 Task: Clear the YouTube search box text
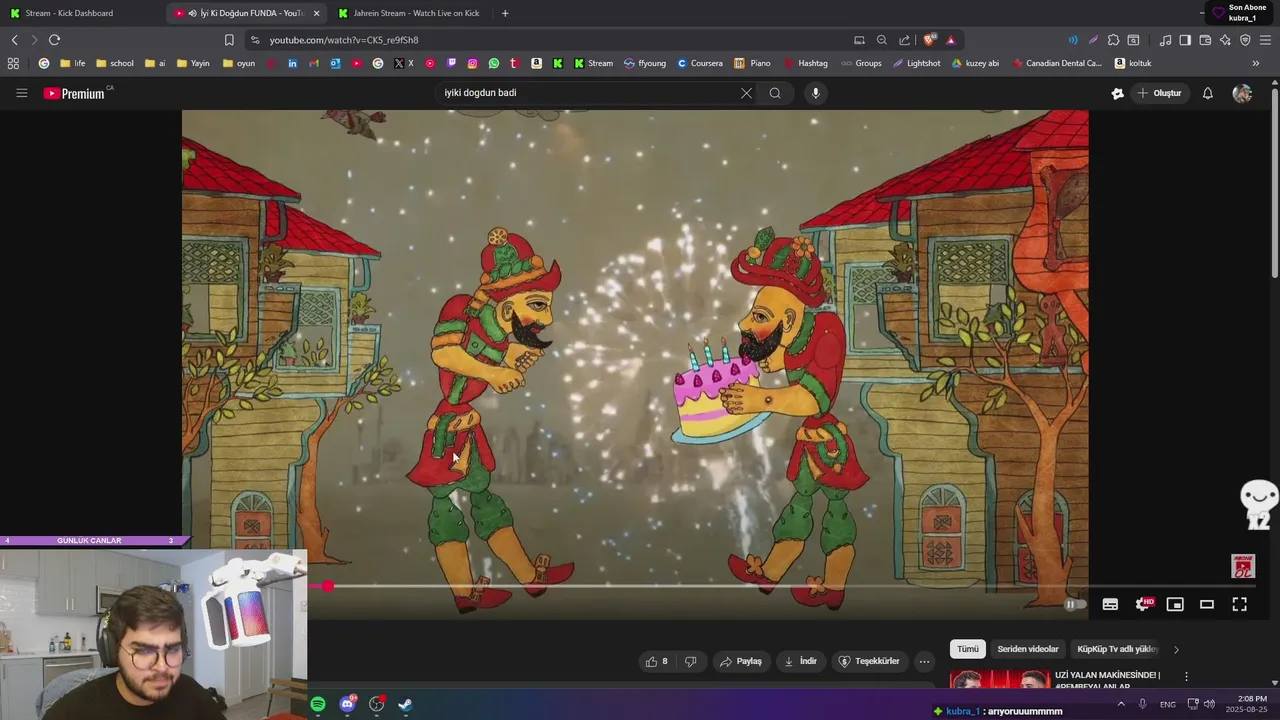[x=746, y=93]
